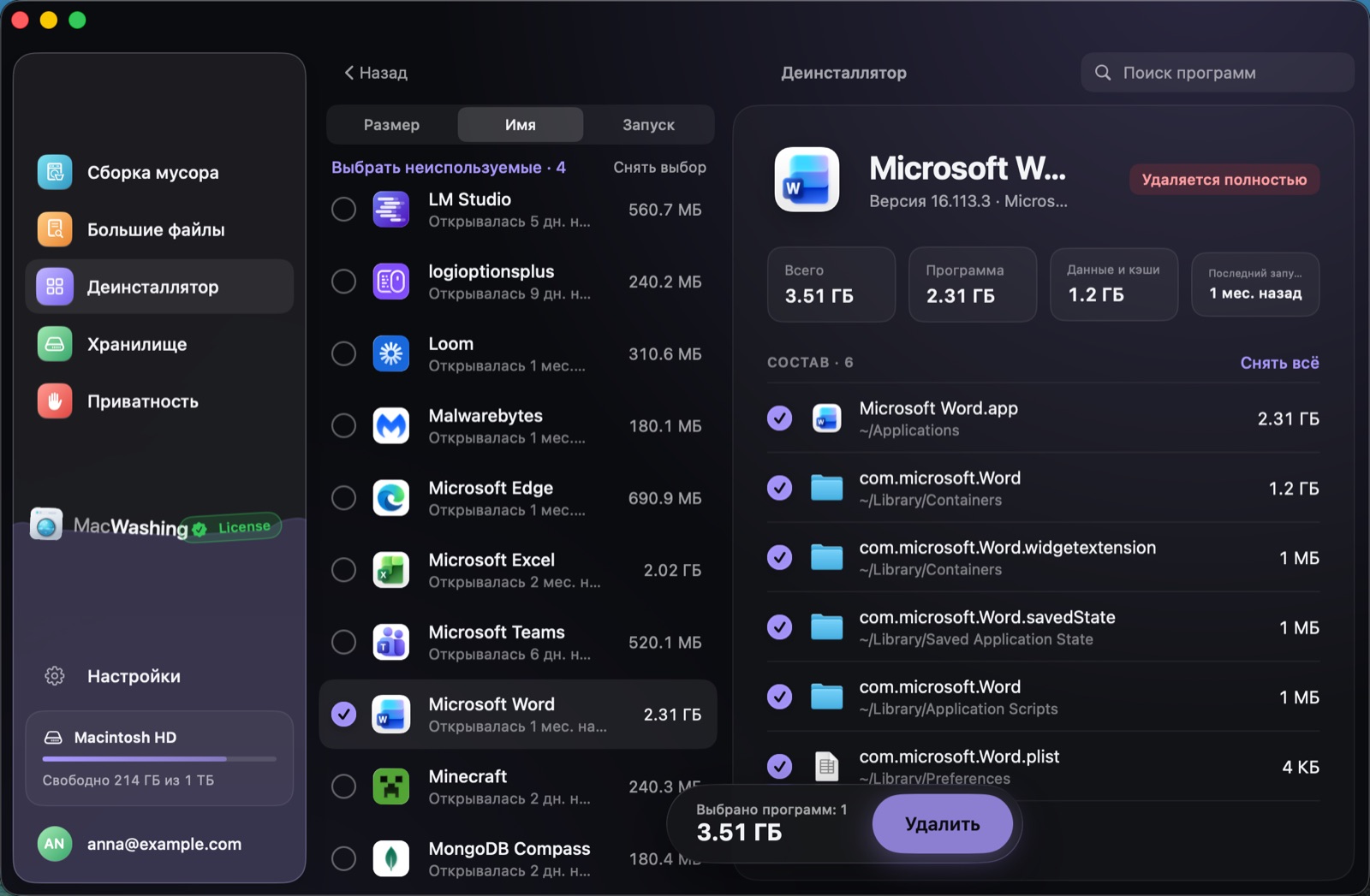
Task: Uncheck com.microsoft.Word.savedState component
Action: pos(779,627)
